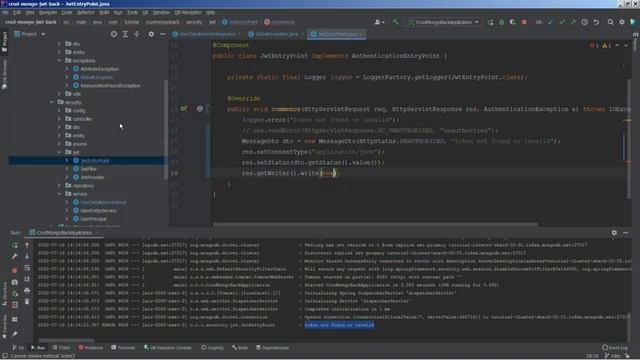640x360 pixels.
Task: Toggle soft-wrap icon in Run console
Action: (27, 268)
